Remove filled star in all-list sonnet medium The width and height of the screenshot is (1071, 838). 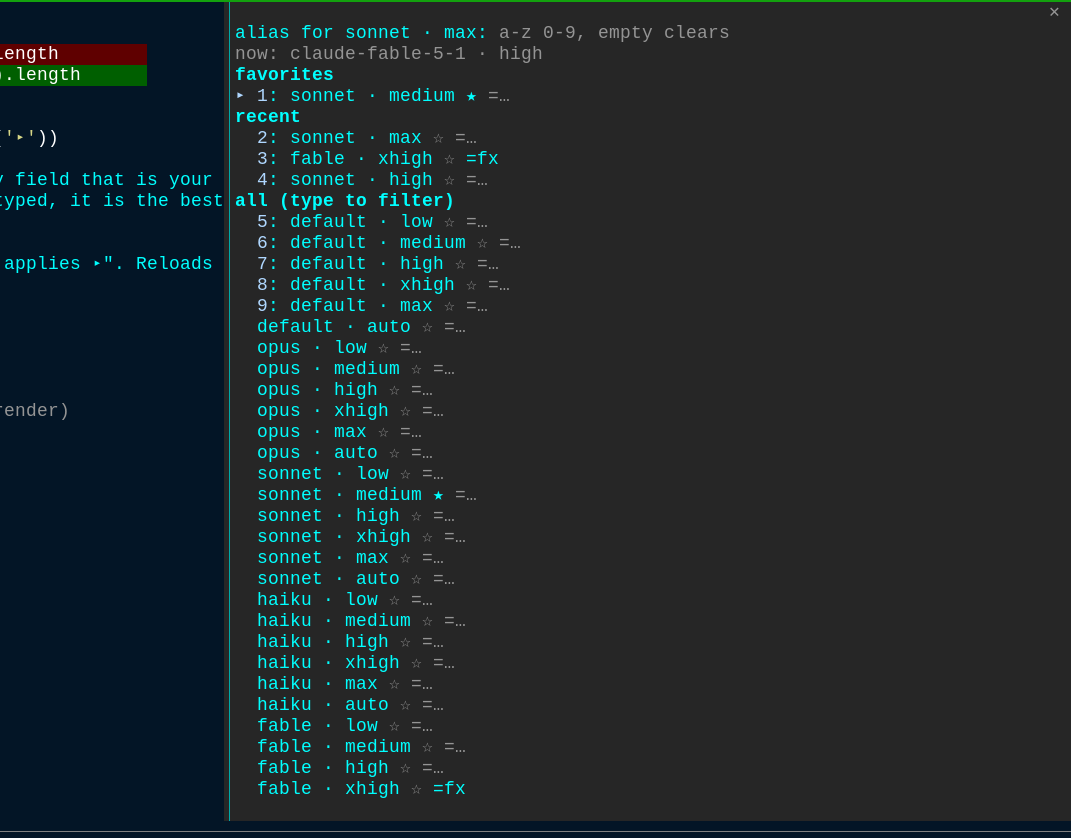[x=439, y=495]
